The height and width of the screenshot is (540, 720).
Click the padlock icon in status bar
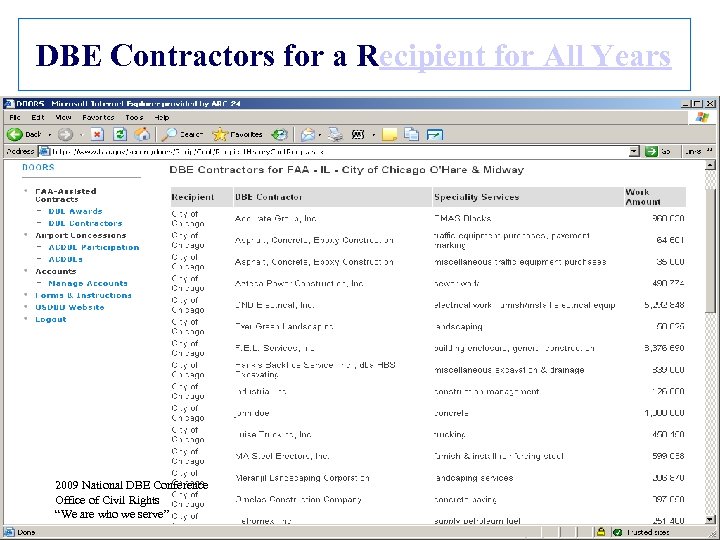point(601,532)
